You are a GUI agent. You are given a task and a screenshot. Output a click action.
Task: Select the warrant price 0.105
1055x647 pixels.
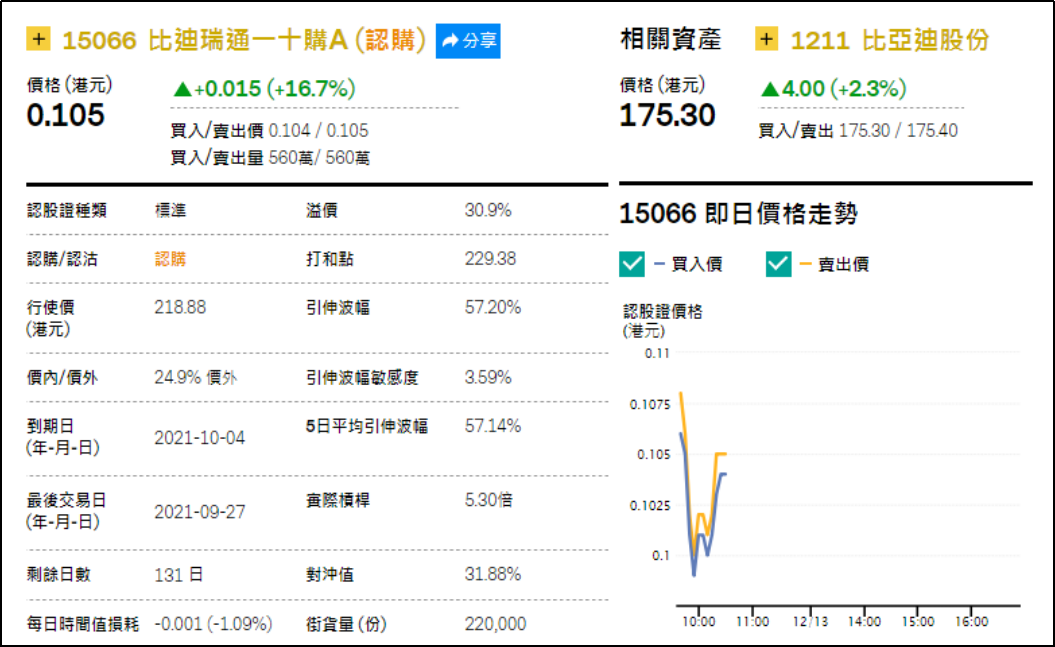(65, 115)
